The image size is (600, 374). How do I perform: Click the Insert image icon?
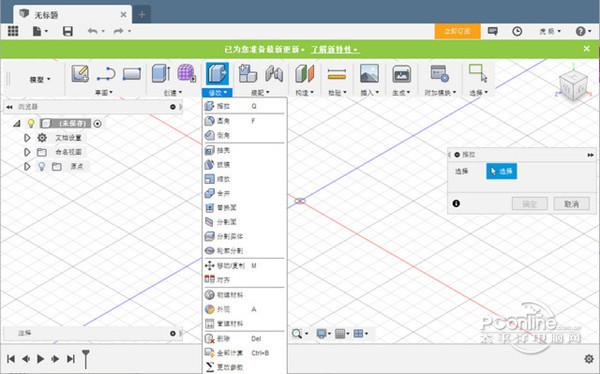click(x=369, y=73)
